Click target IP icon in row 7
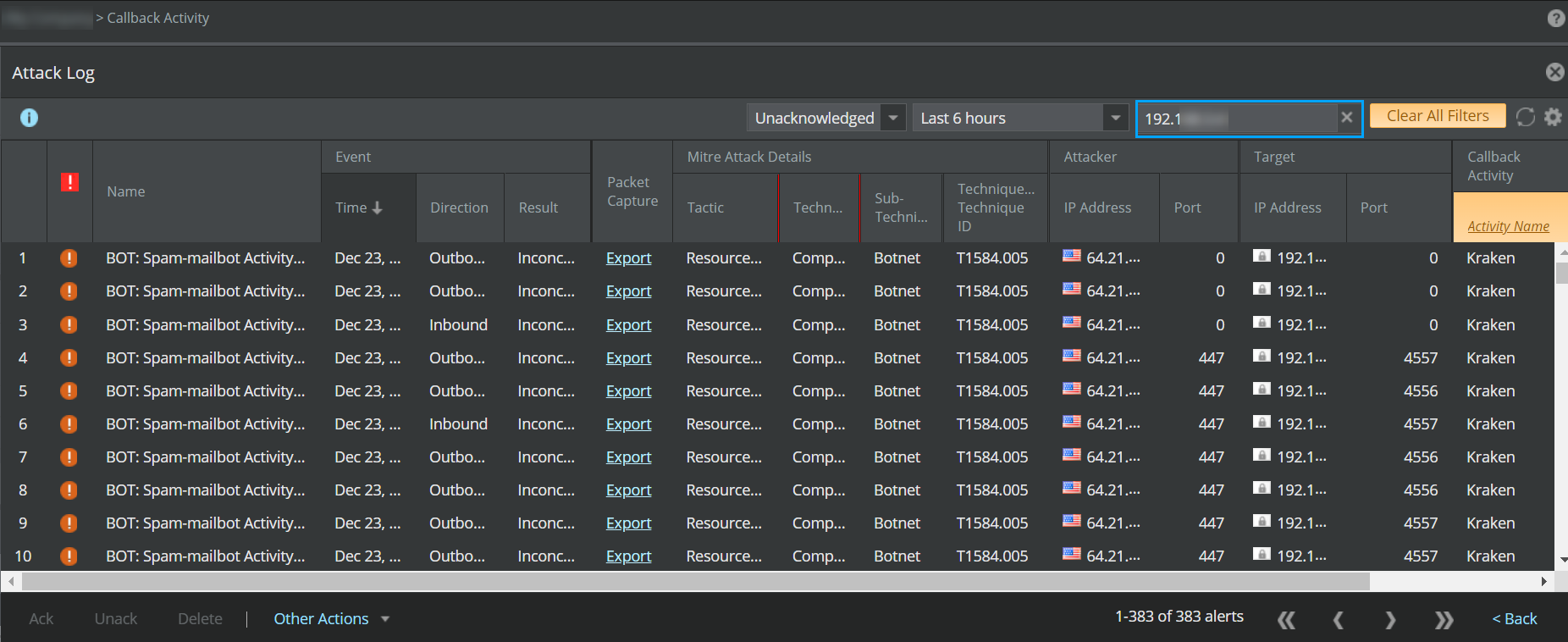Screen dimensions: 1568x642 click(1262, 455)
